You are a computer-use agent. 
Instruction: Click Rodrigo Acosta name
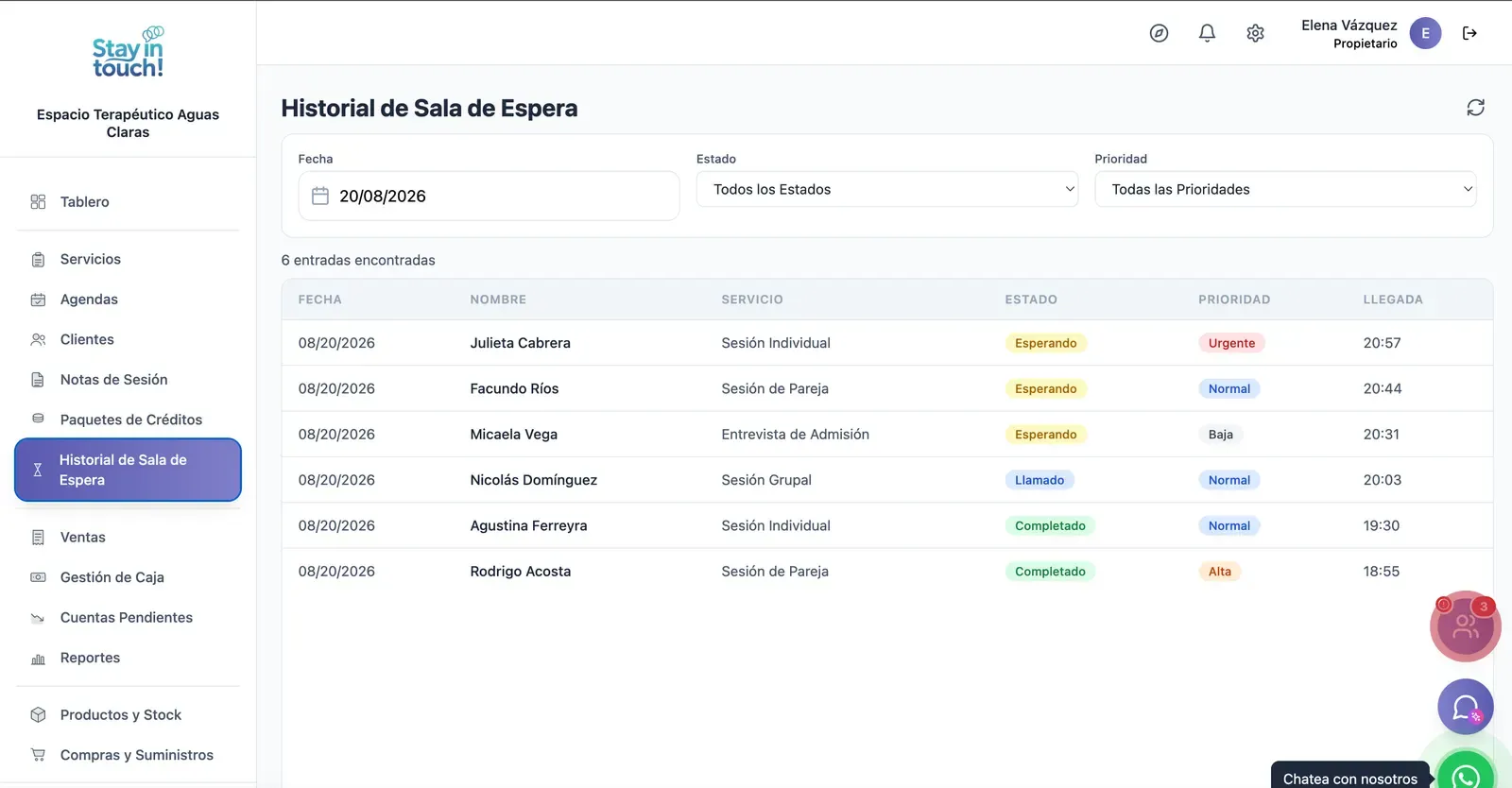[x=520, y=572]
